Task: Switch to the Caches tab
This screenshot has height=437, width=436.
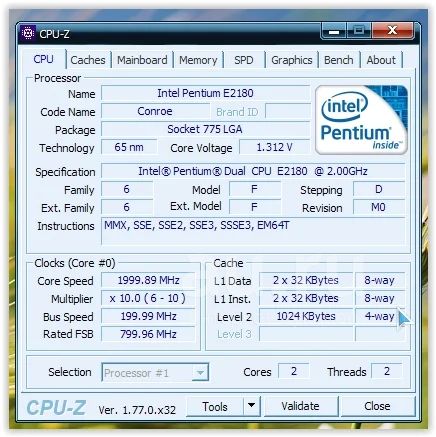Action: point(88,60)
